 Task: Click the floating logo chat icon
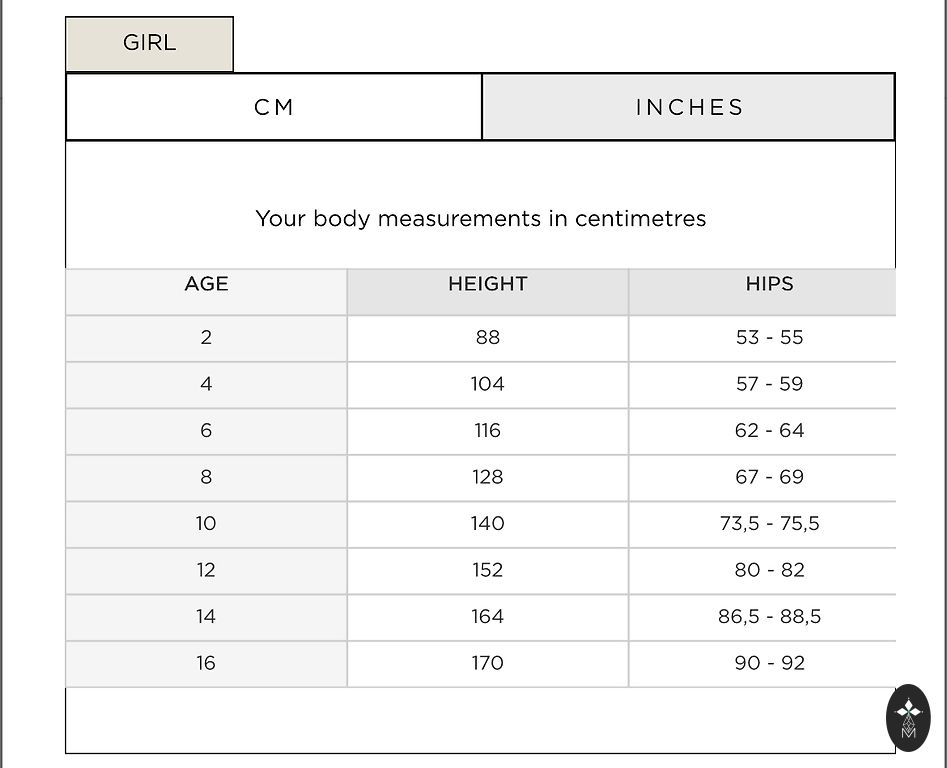pos(908,717)
